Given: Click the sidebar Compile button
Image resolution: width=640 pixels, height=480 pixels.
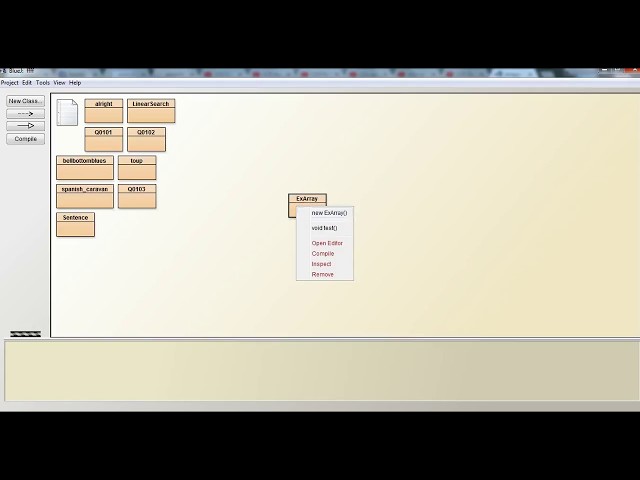Looking at the screenshot, I should tap(26, 139).
